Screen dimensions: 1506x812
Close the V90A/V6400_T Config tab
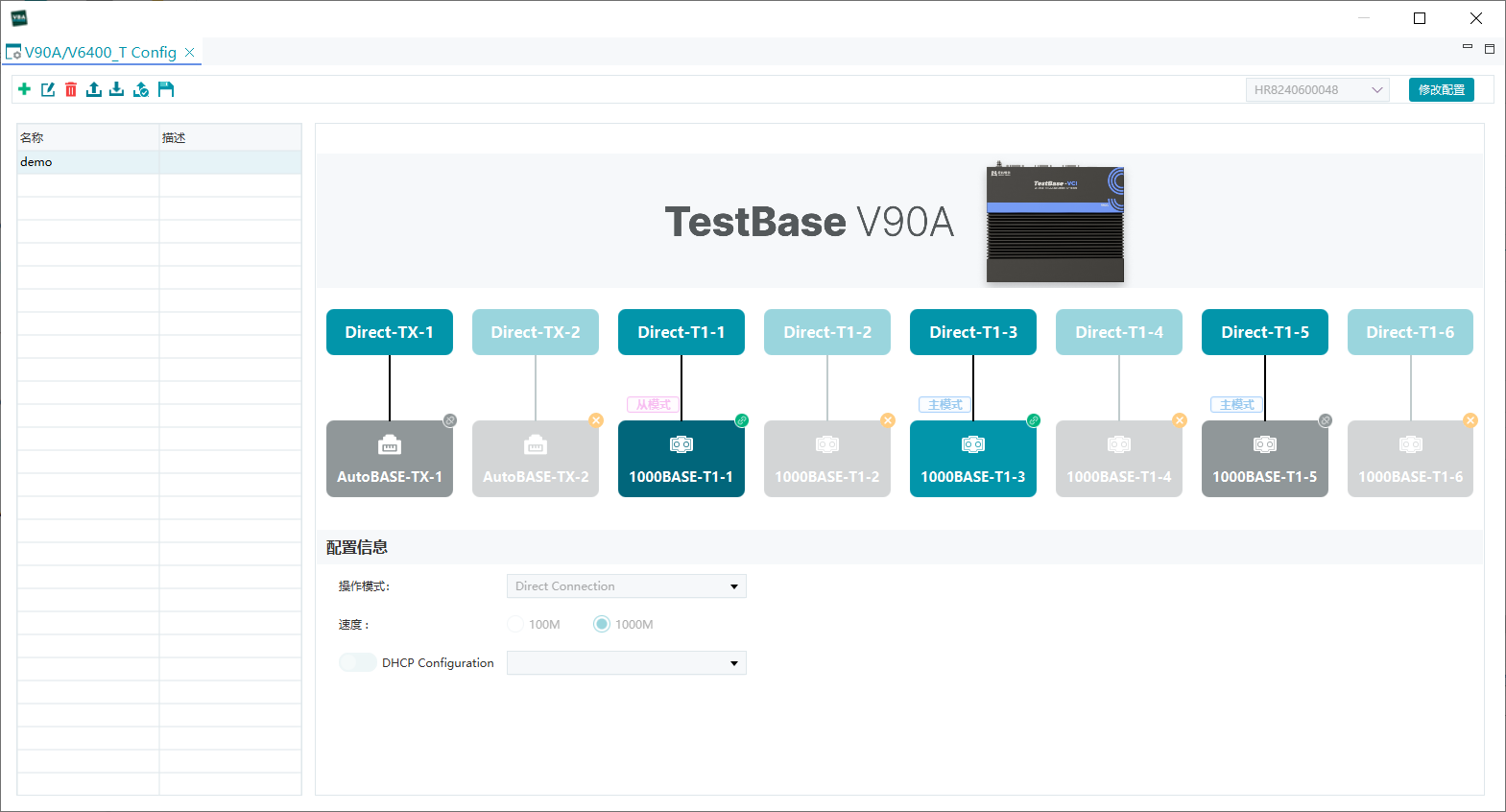[190, 52]
